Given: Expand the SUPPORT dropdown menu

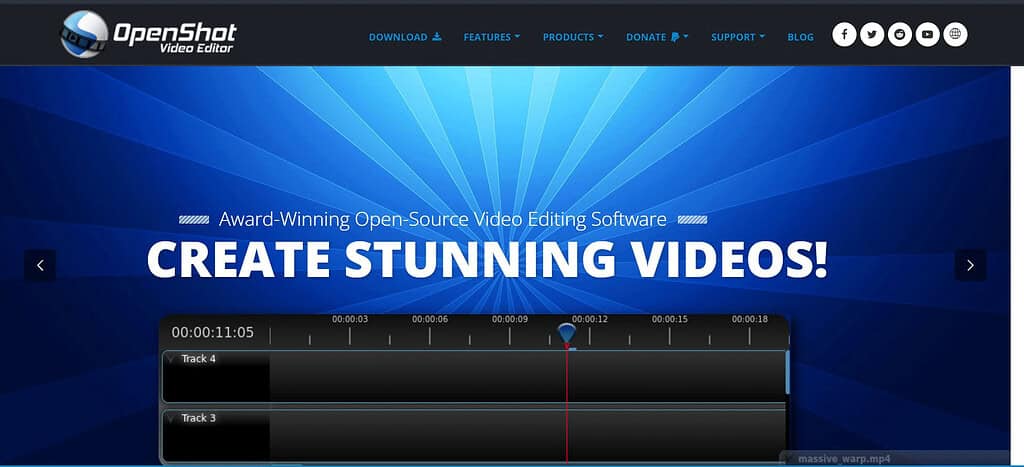Looking at the screenshot, I should (x=737, y=37).
